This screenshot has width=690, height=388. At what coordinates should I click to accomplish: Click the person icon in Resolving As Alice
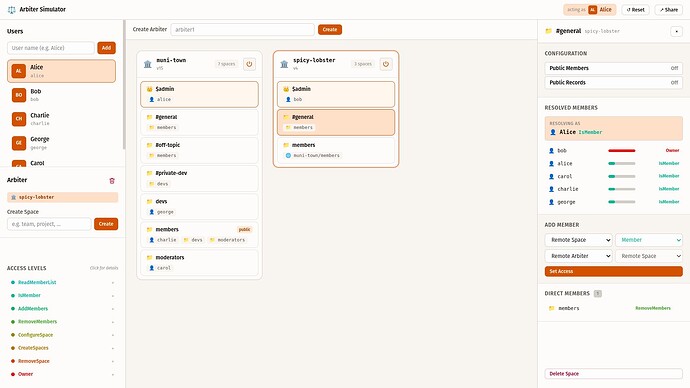pyautogui.click(x=553, y=132)
